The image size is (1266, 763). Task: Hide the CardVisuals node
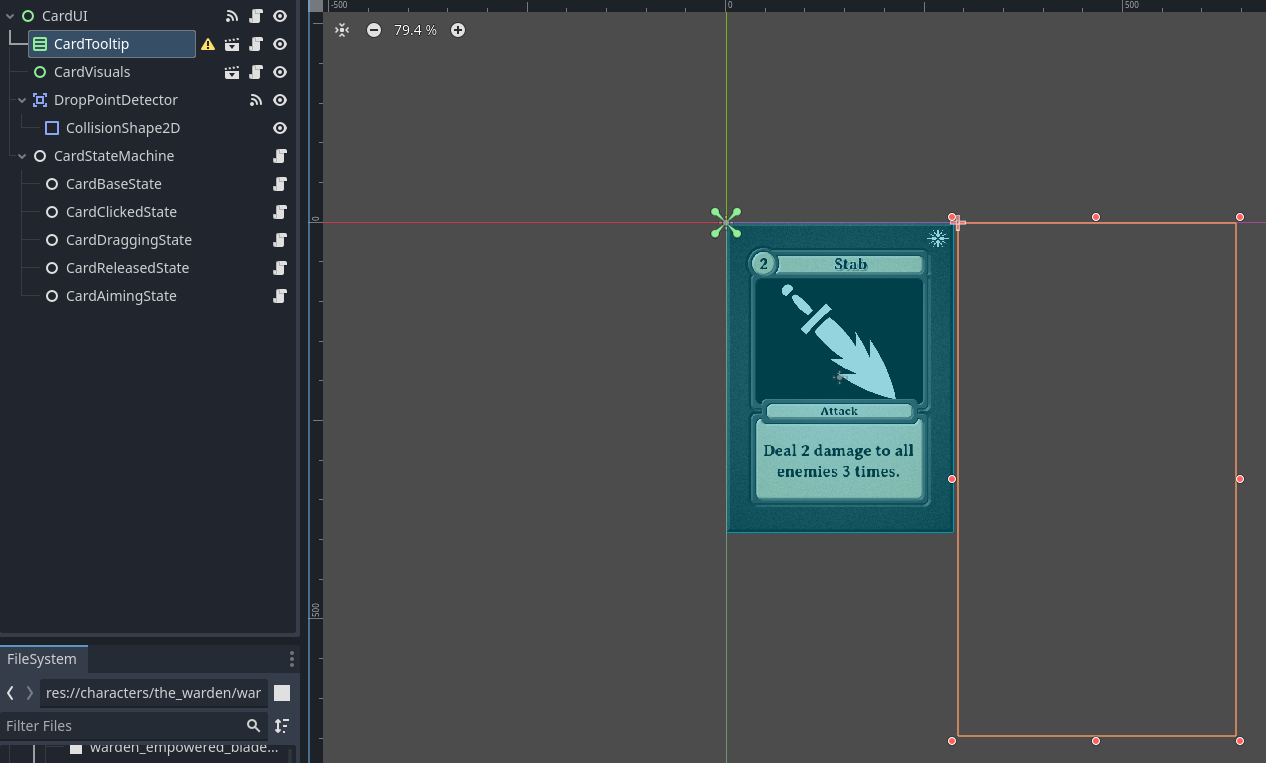(x=279, y=72)
